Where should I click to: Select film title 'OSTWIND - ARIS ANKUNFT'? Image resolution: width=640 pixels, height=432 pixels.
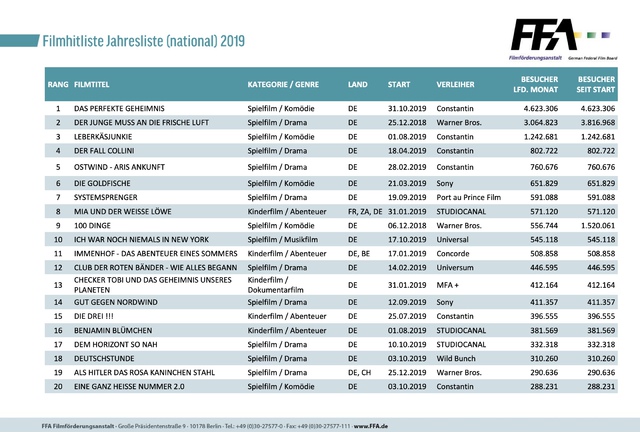coord(119,167)
